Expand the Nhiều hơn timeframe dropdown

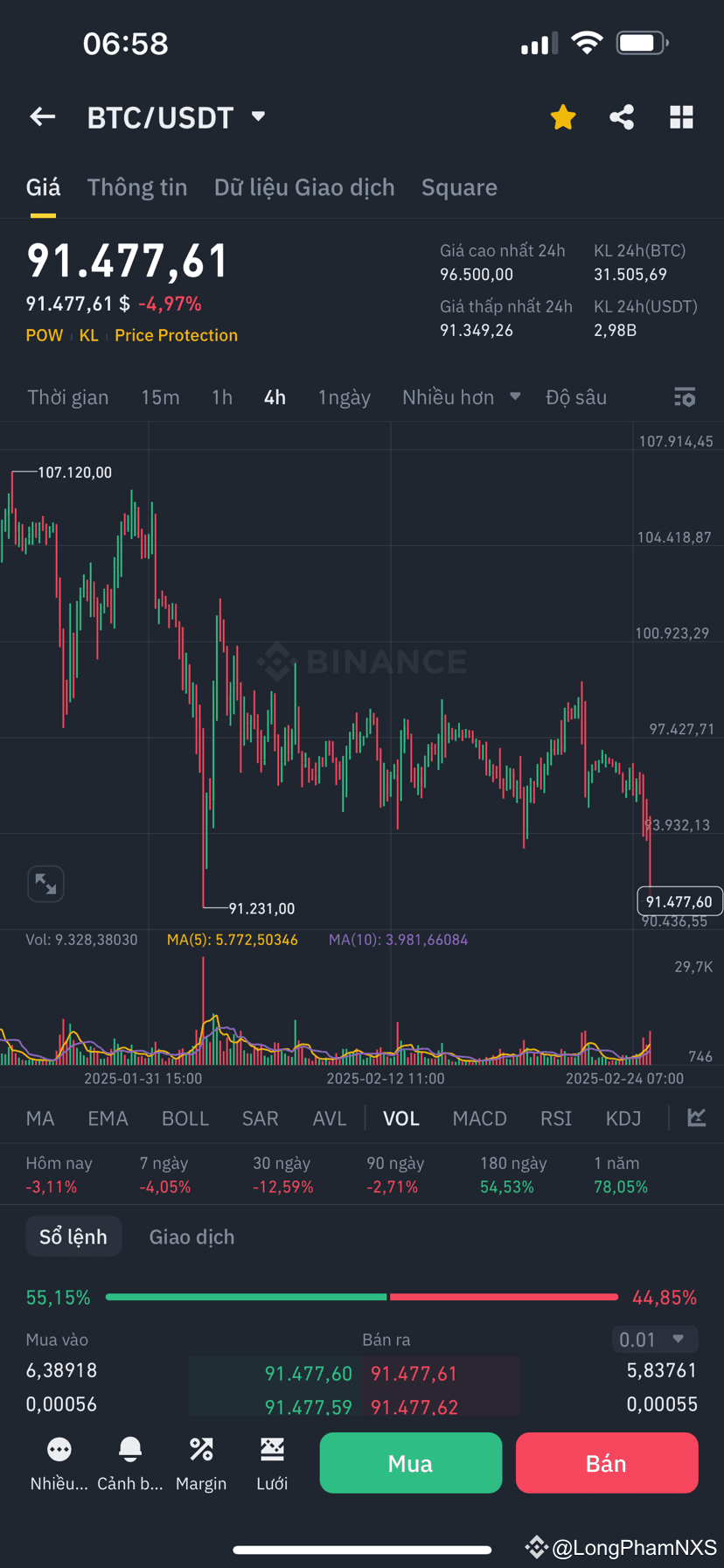pyautogui.click(x=461, y=397)
